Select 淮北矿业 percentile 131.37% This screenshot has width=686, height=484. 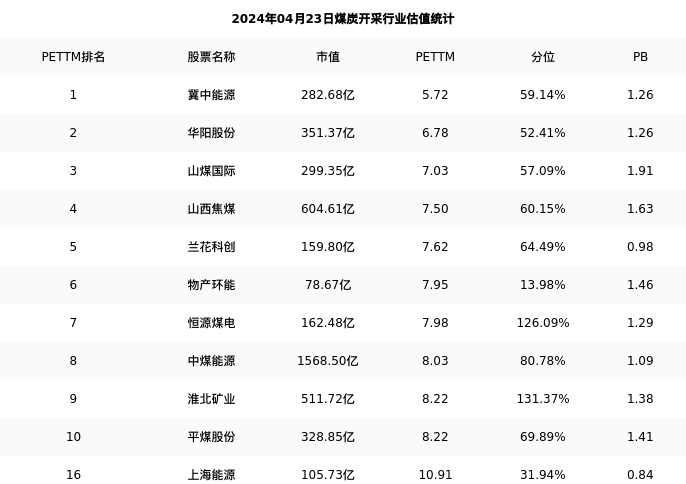(543, 399)
